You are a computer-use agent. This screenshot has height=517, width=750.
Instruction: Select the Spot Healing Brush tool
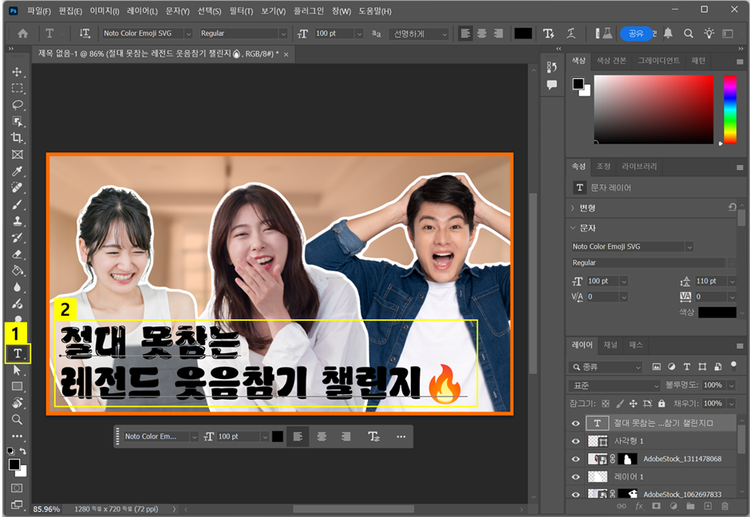click(x=17, y=187)
